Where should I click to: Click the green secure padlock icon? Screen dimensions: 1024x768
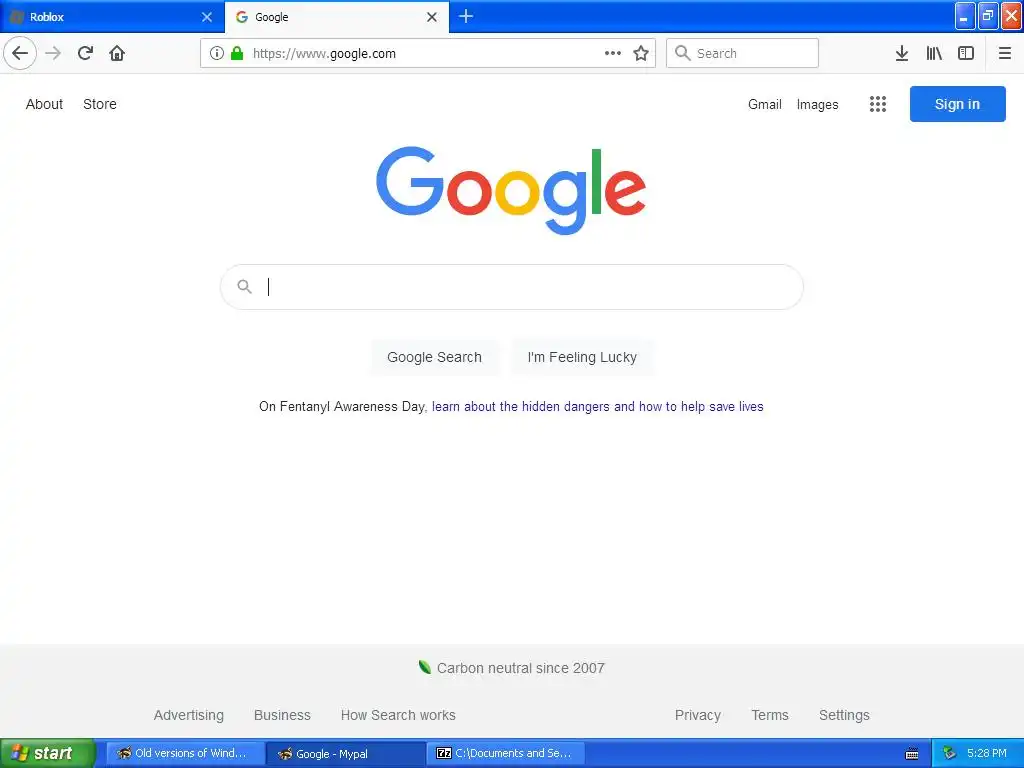tap(237, 53)
